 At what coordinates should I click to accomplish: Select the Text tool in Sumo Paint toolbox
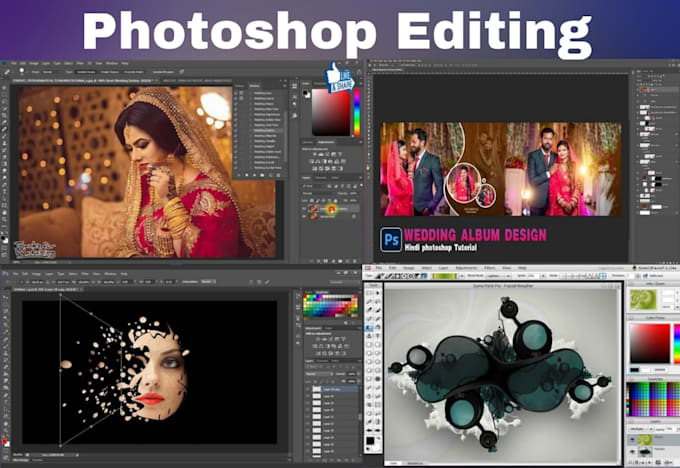point(378,336)
